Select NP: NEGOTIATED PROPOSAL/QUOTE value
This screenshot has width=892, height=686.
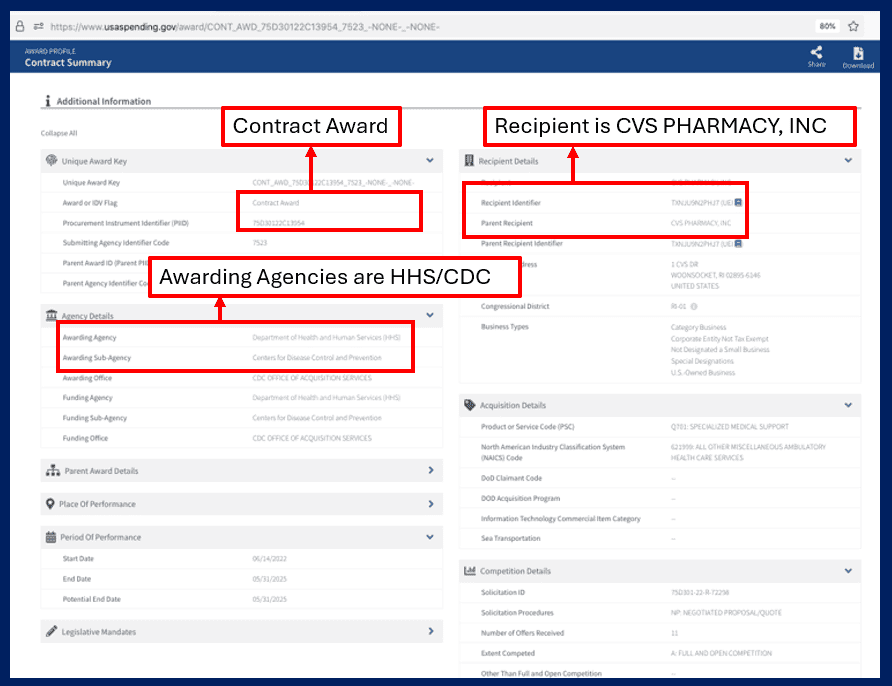tap(726, 613)
